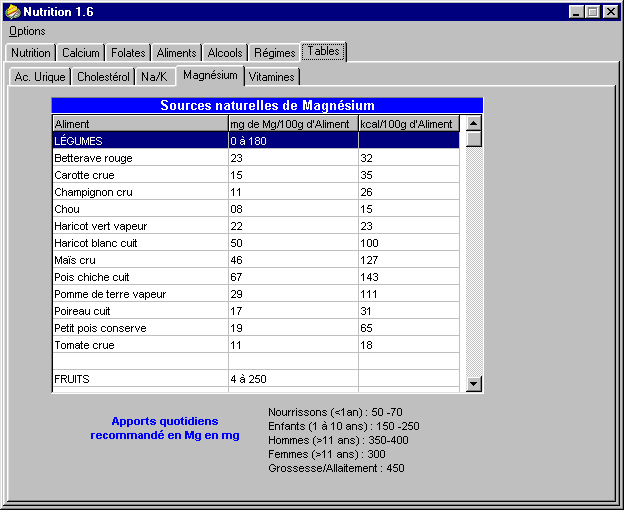The width and height of the screenshot is (624, 510).
Task: Click the Nutrition app icon in title bar
Action: pyautogui.click(x=12, y=11)
